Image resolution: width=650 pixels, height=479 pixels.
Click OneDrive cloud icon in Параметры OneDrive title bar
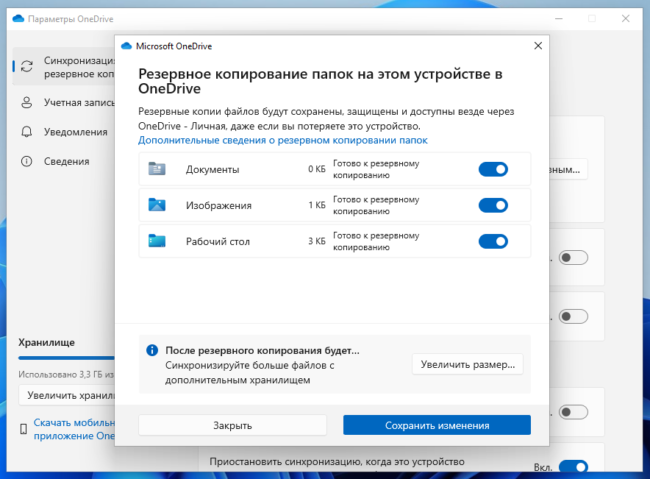pyautogui.click(x=18, y=19)
